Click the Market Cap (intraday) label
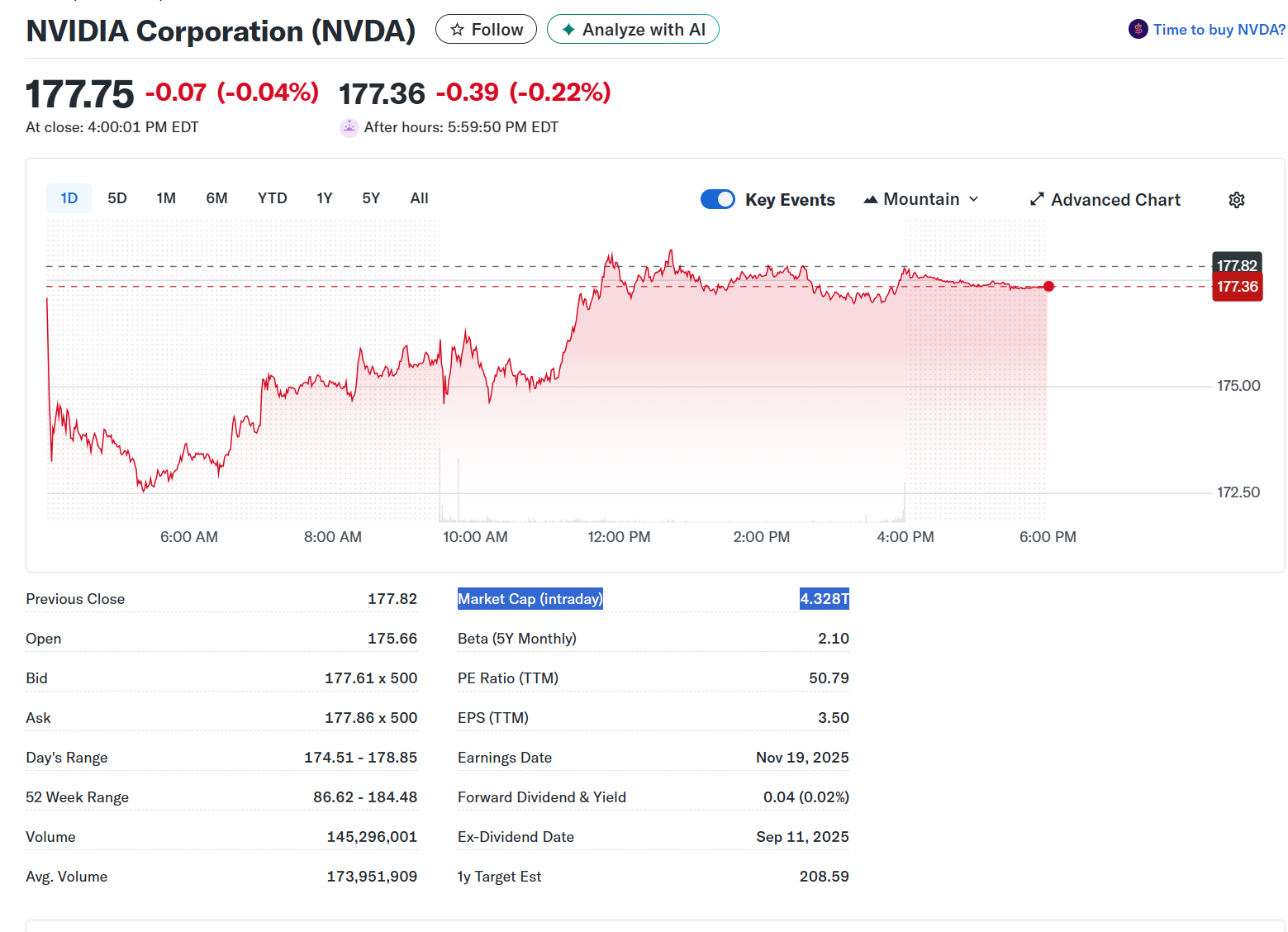 click(530, 599)
